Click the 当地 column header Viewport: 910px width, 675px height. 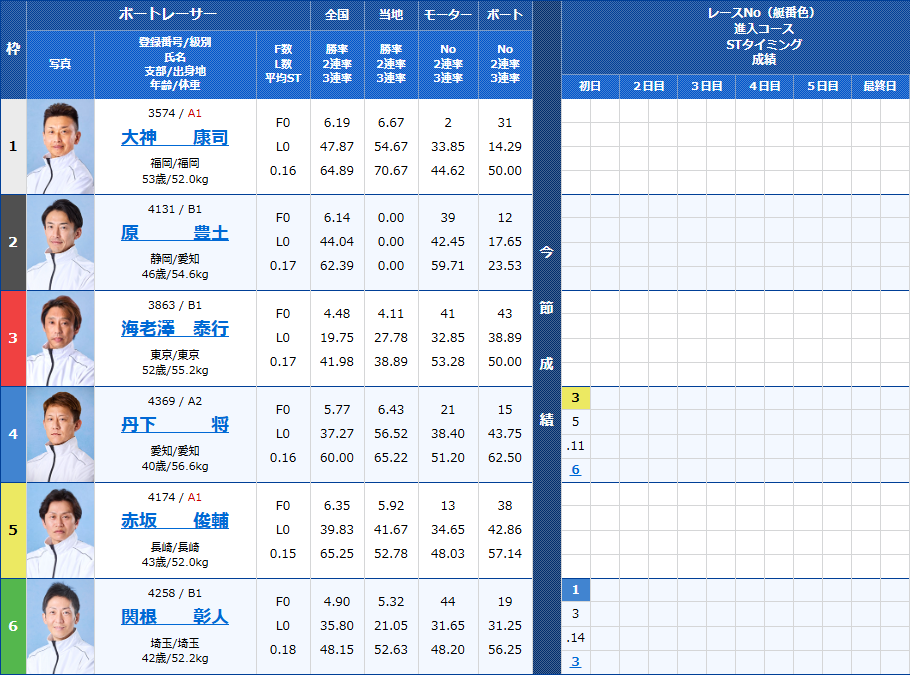tap(391, 15)
